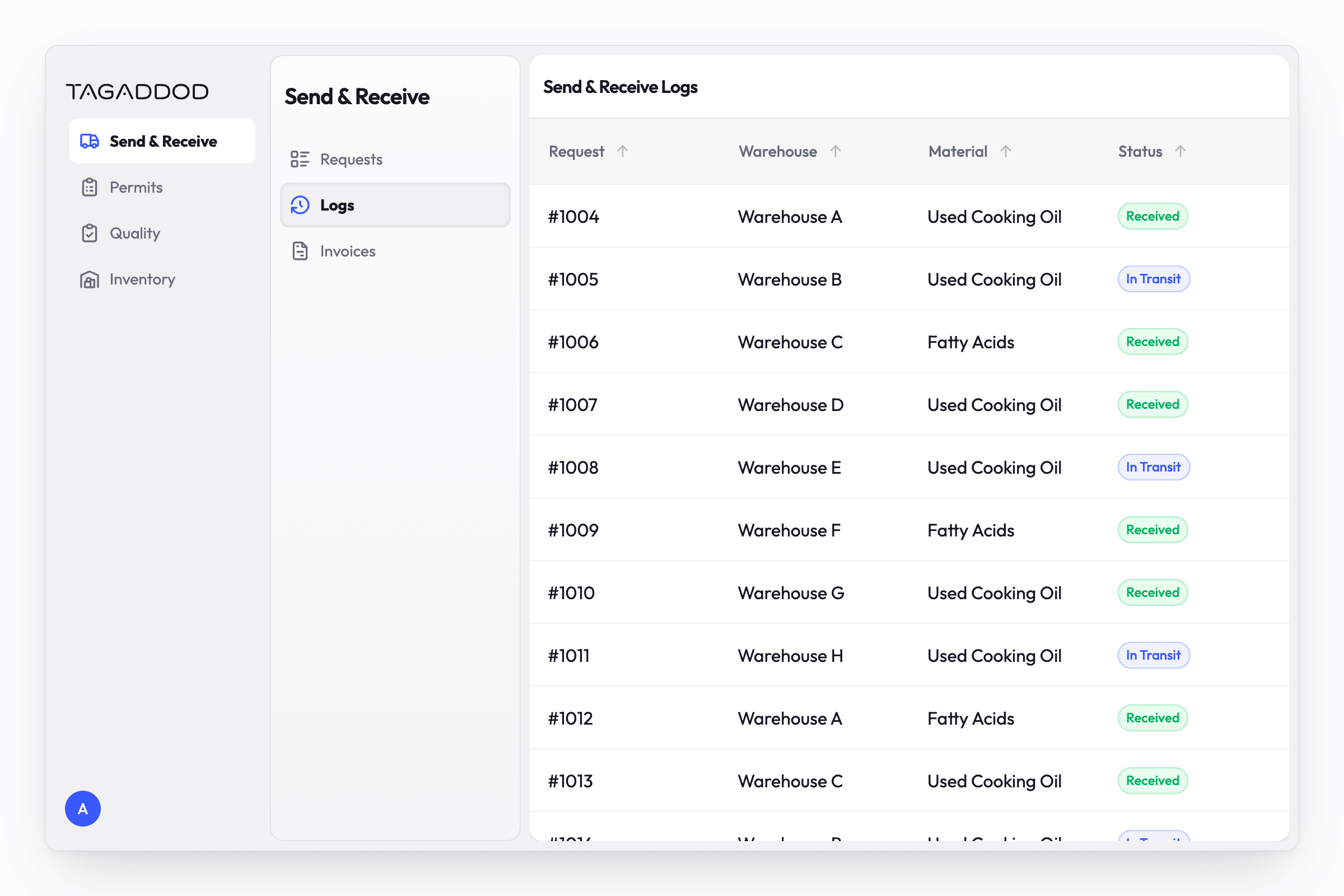
Task: Click the TAGADDOD logo
Action: (x=137, y=91)
